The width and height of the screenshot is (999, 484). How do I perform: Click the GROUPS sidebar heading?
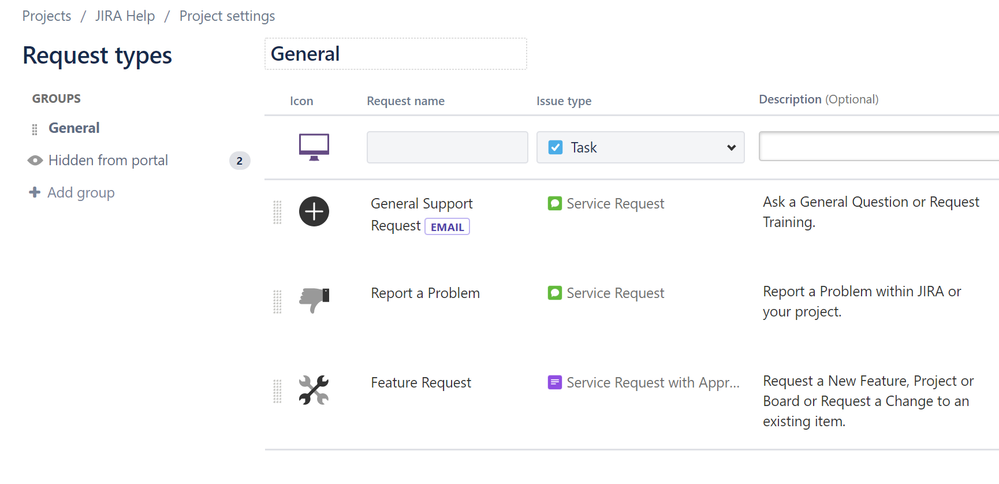[57, 99]
